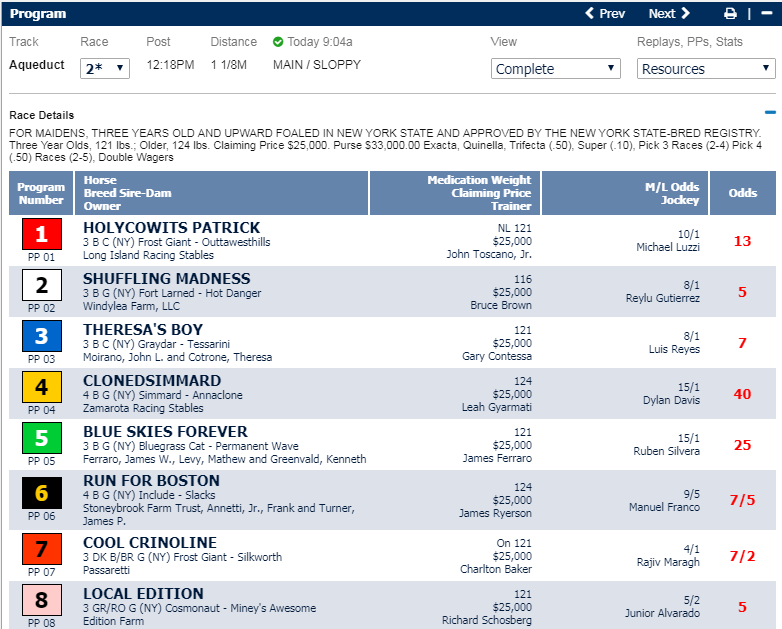The width and height of the screenshot is (782, 629).
Task: Expand the Resources dropdown
Action: tap(706, 69)
